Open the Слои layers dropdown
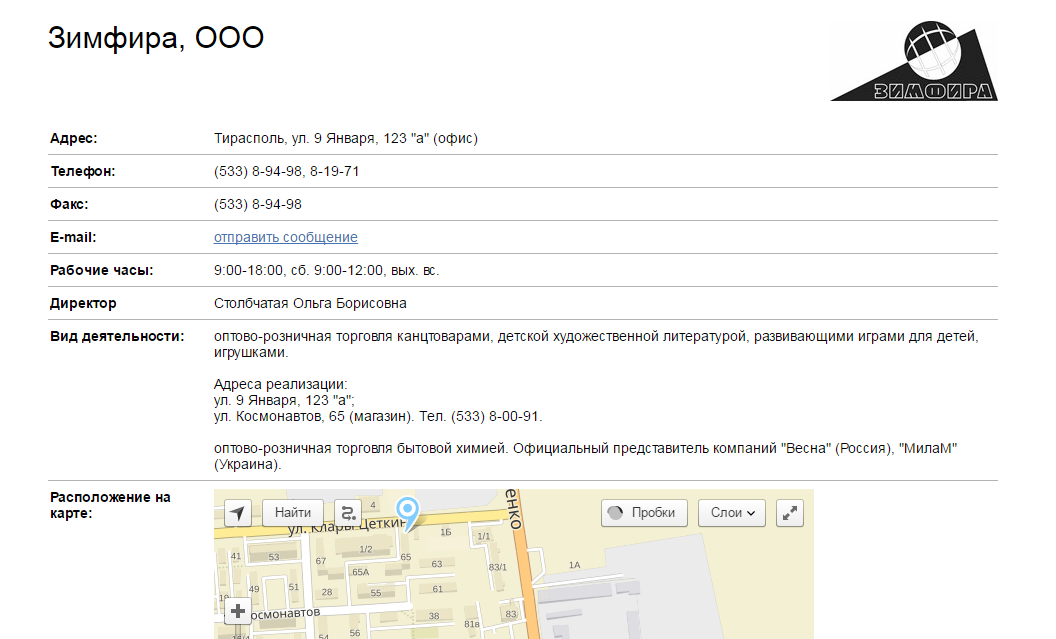 (x=731, y=513)
